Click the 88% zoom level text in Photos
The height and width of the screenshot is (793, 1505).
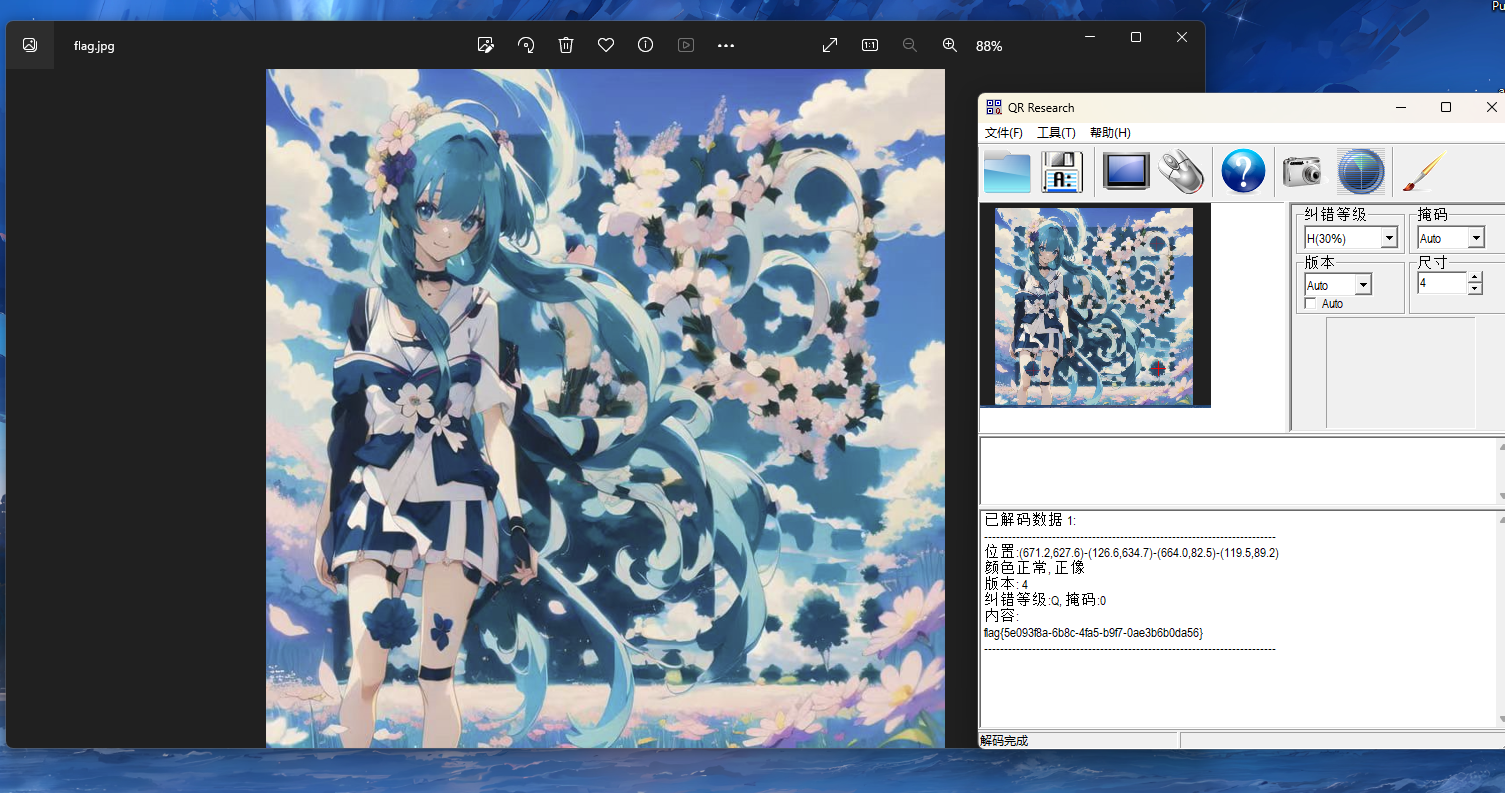pos(989,46)
